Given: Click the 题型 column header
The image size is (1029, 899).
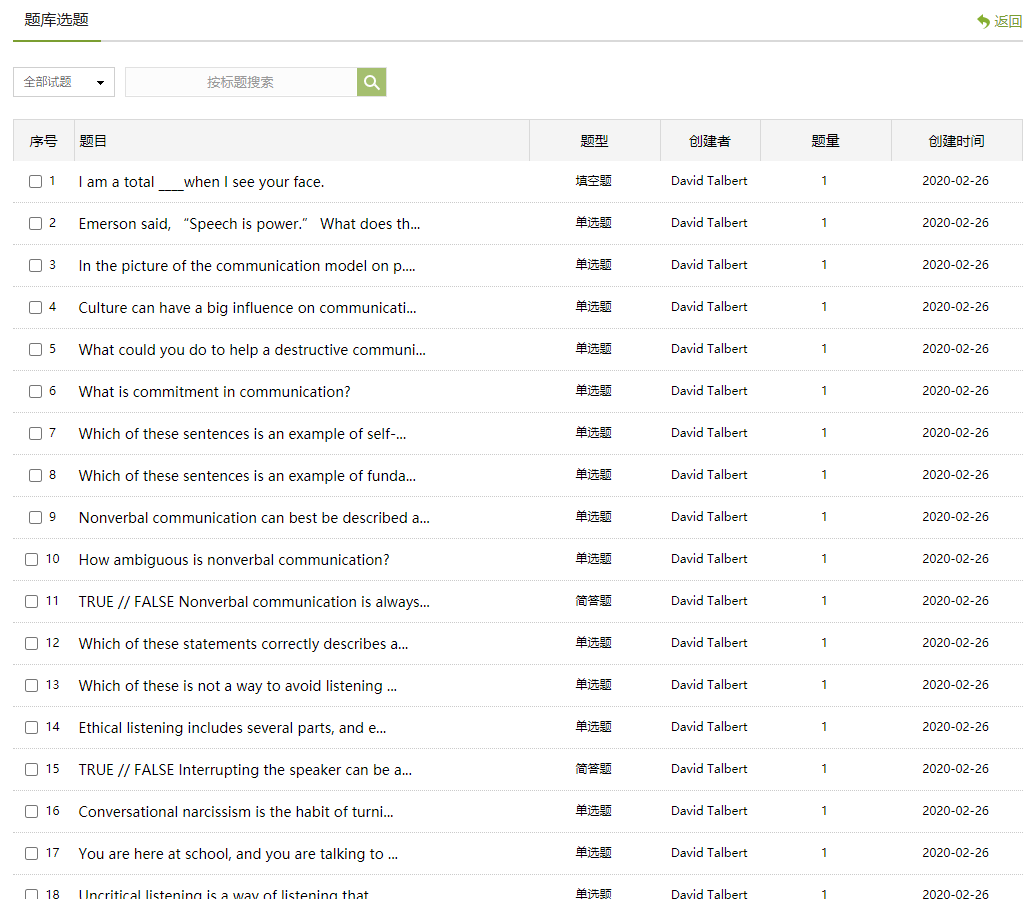Looking at the screenshot, I should 594,141.
